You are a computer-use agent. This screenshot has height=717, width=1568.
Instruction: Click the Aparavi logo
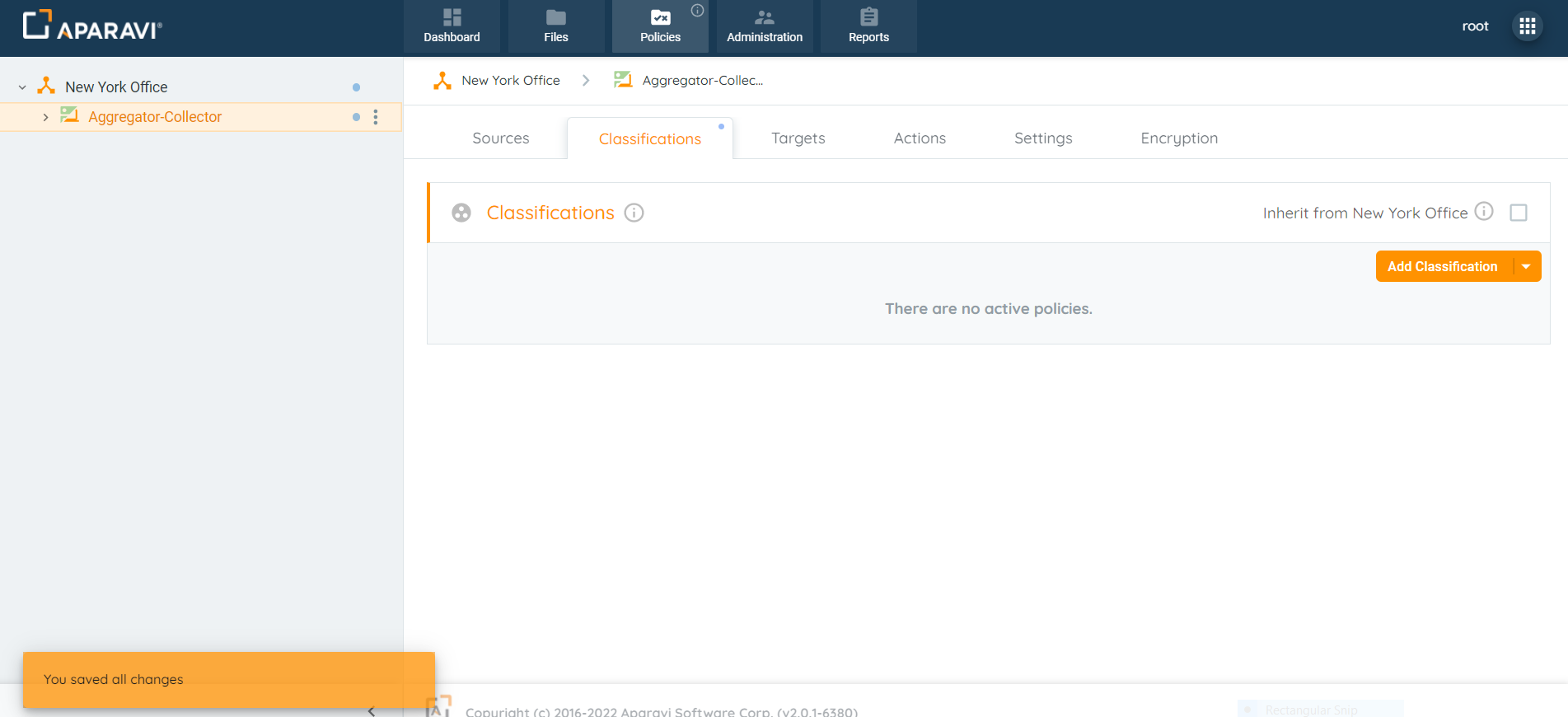pos(92,26)
